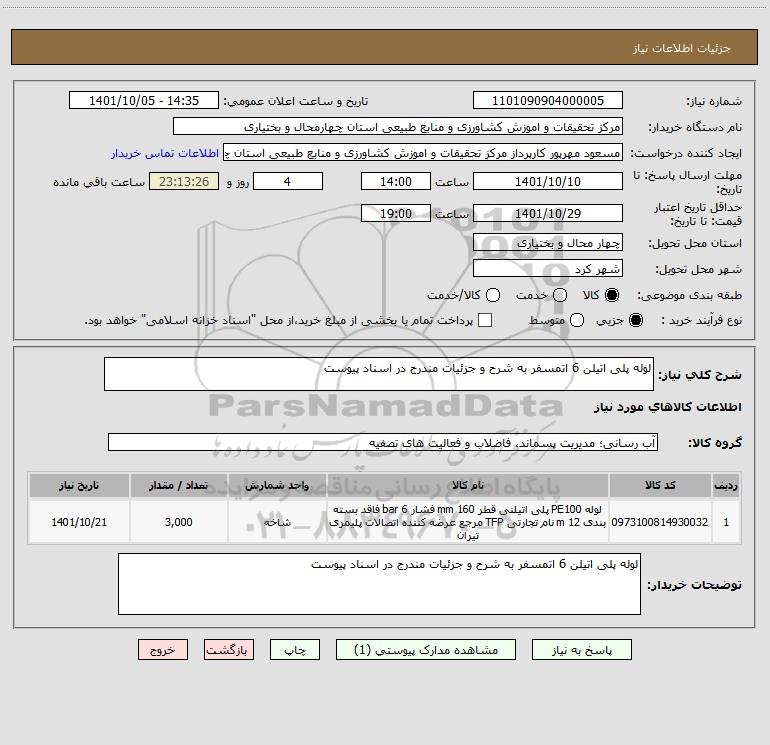Click the پاسخ به نیاز button
The height and width of the screenshot is (745, 770).
pos(581,650)
